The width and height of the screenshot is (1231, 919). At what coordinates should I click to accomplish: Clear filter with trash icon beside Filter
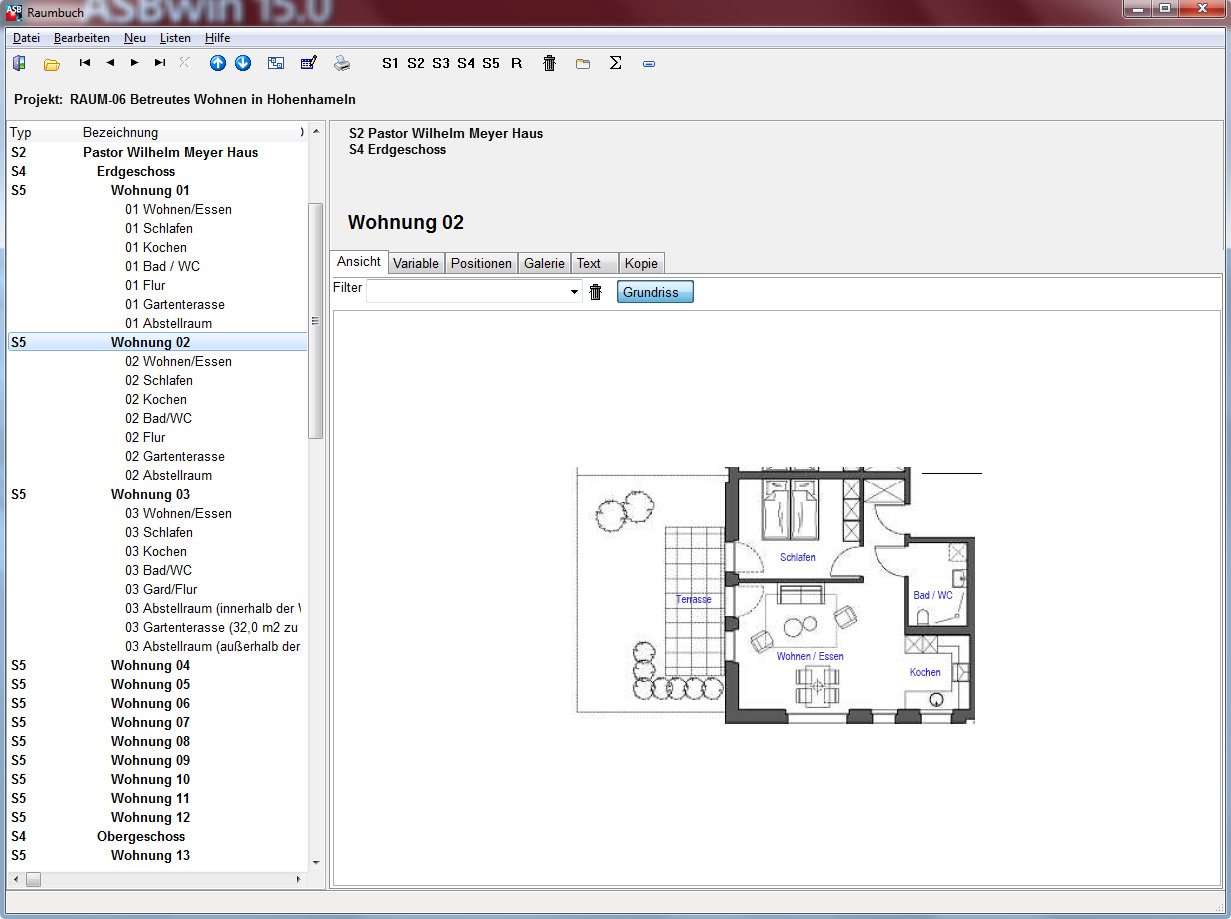596,292
